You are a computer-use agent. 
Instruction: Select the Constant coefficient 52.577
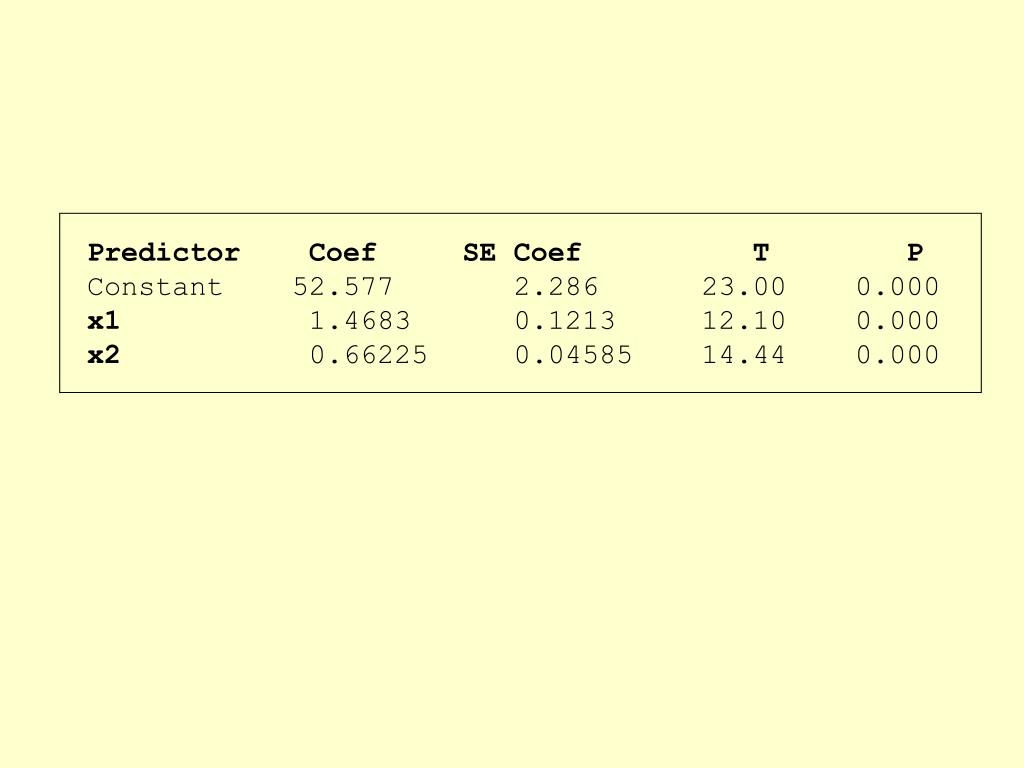click(x=343, y=287)
